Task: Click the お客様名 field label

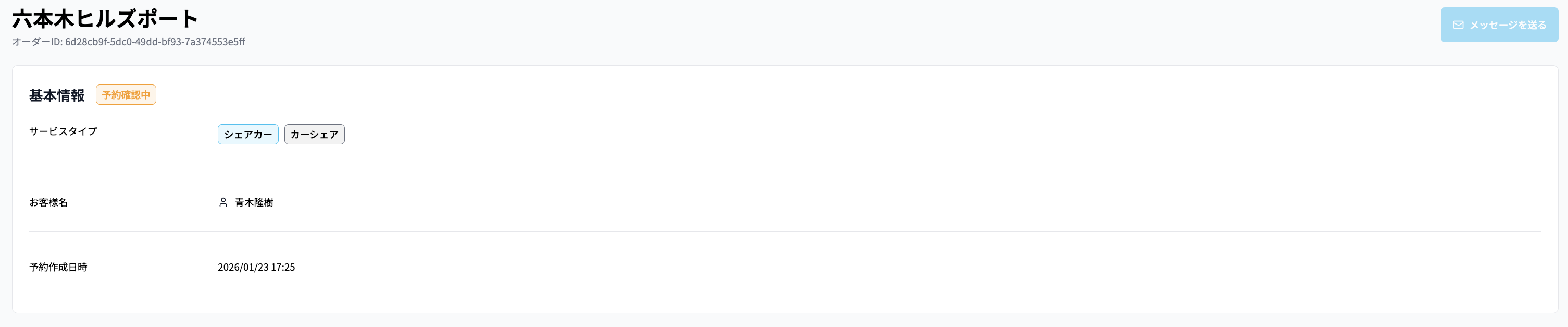Action: point(48,202)
